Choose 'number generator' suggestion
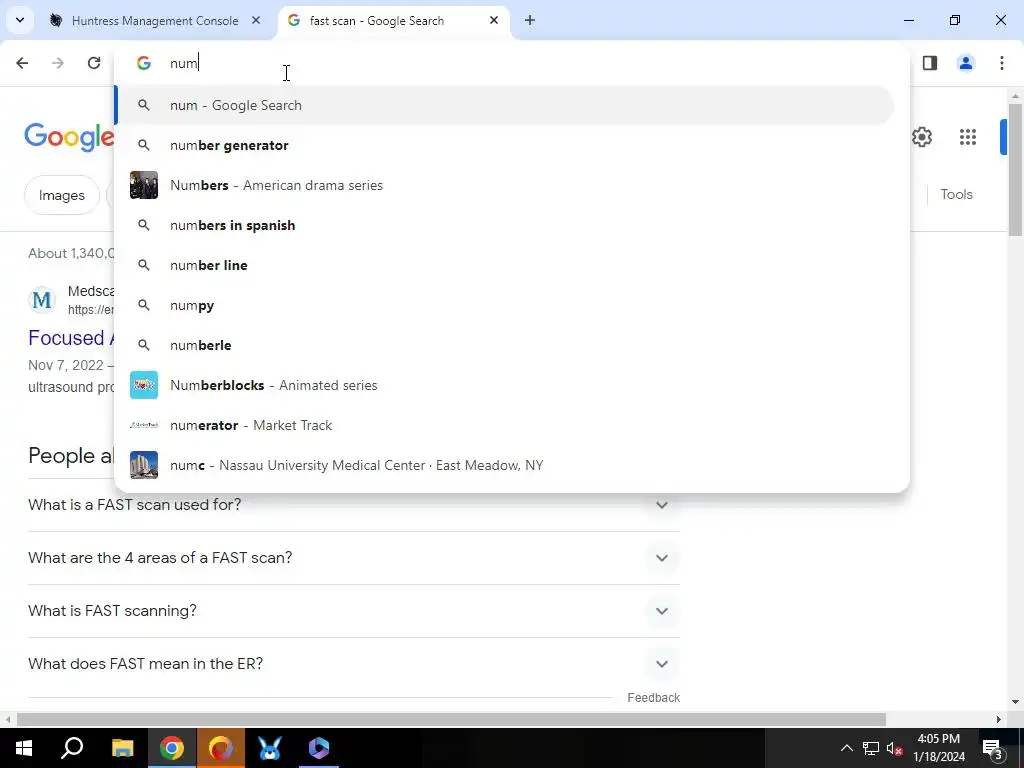1024x768 pixels. click(x=504, y=145)
